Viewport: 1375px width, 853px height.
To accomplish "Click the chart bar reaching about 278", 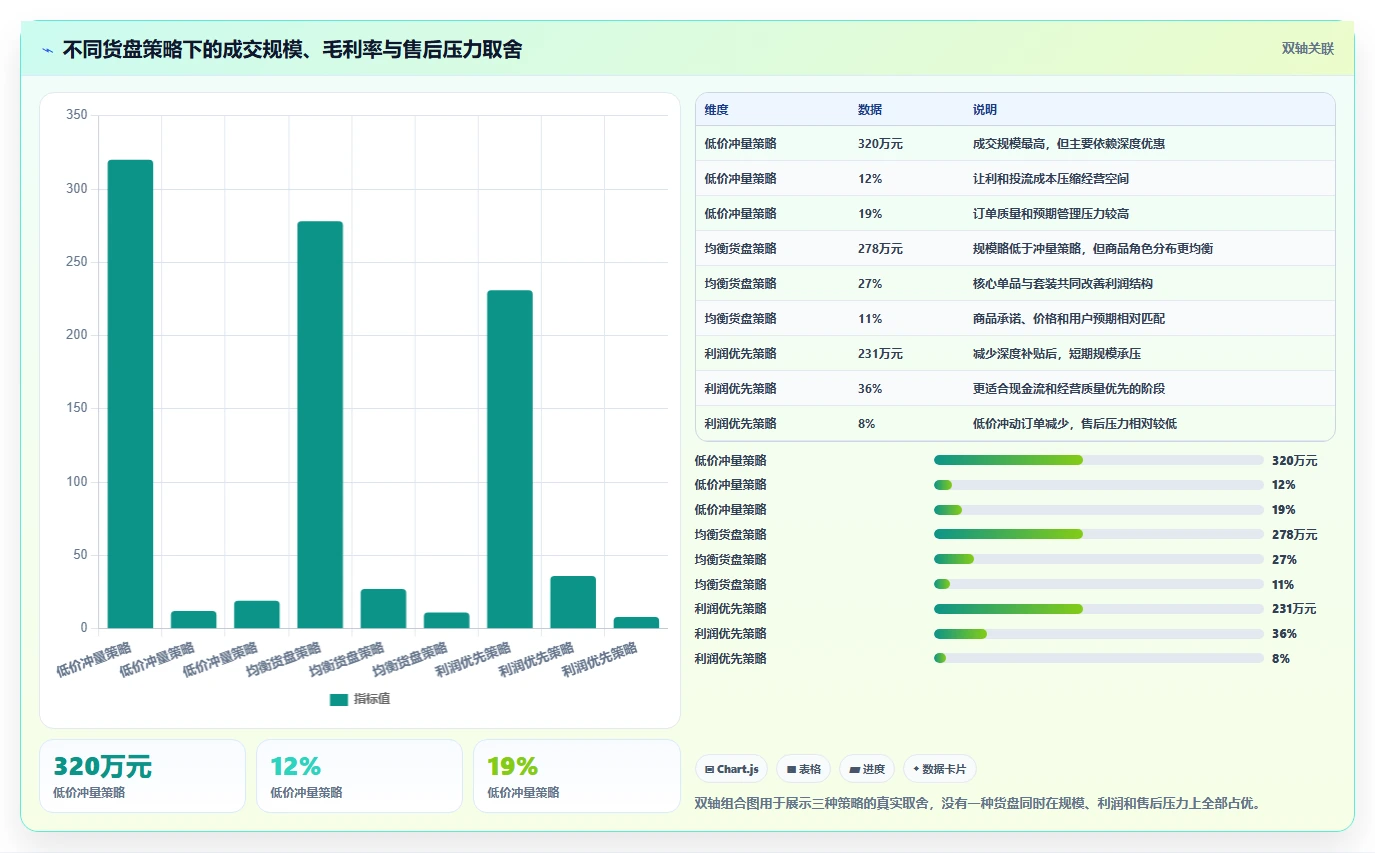I will point(320,425).
